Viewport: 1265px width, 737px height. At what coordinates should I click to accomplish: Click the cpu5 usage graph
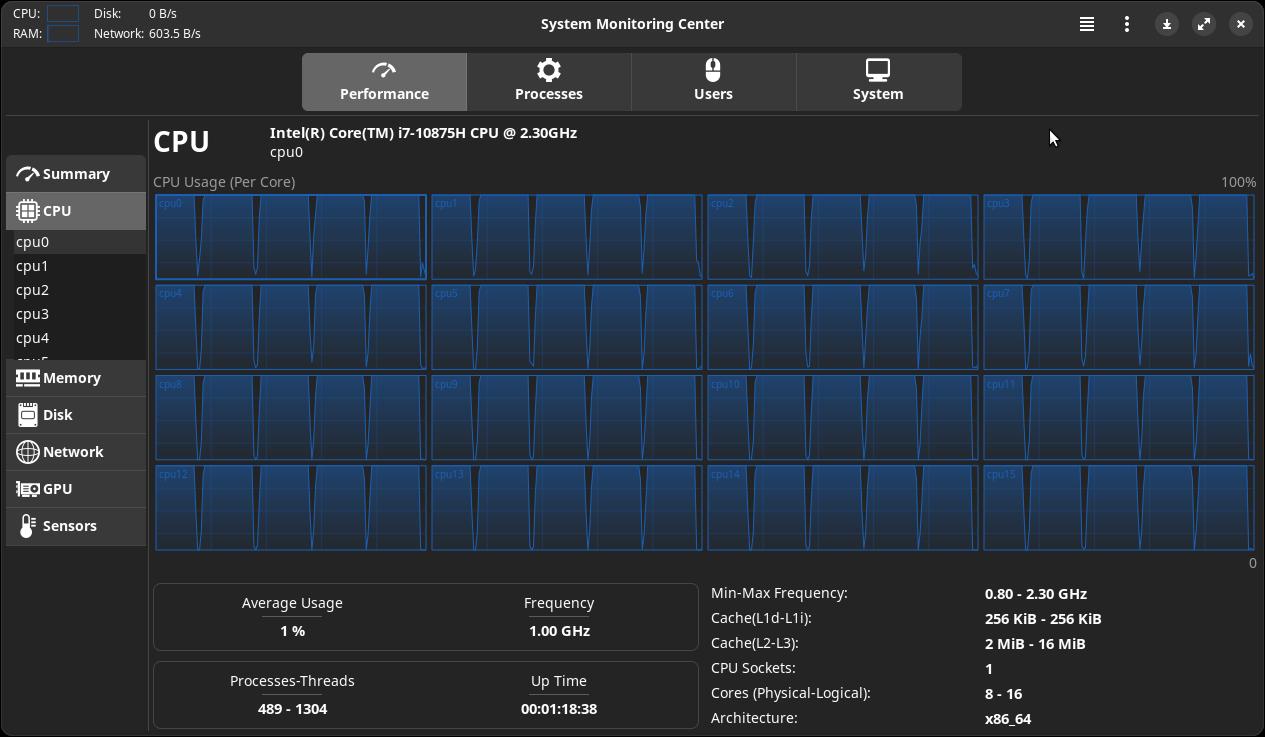click(x=566, y=327)
